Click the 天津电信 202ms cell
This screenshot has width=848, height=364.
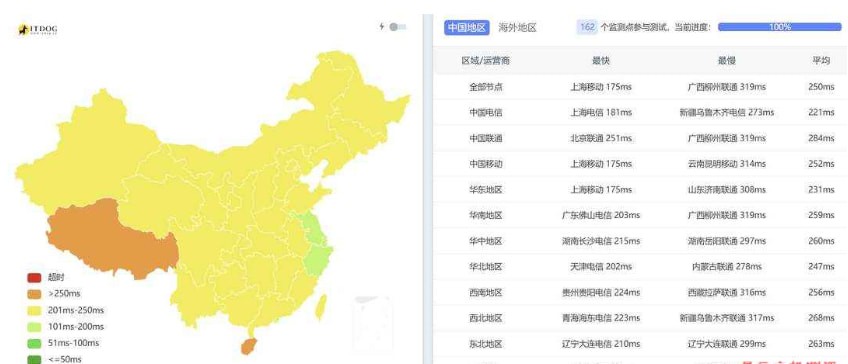tap(600, 267)
